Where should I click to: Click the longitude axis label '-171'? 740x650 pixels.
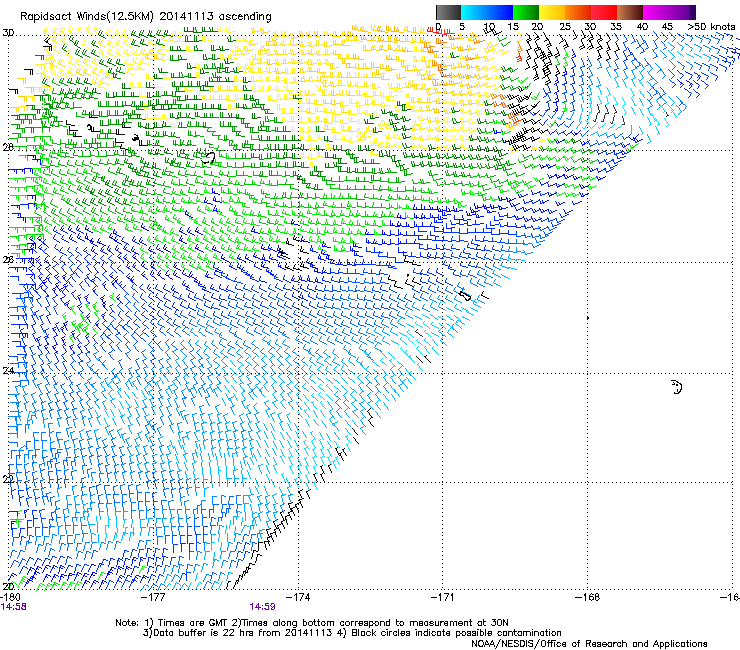point(443,597)
